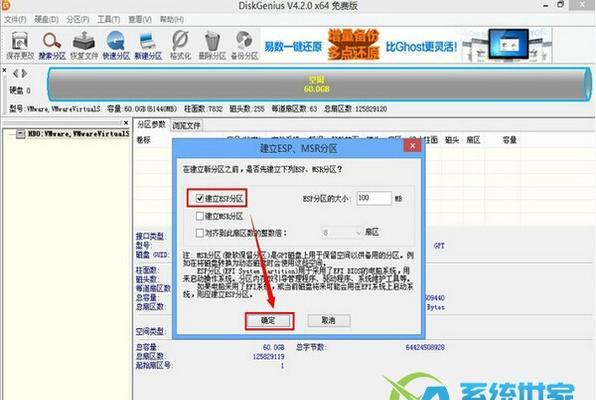This screenshot has height=400, width=596.
Task: Select the 搜索分区 search partition tool
Action: (x=52, y=45)
